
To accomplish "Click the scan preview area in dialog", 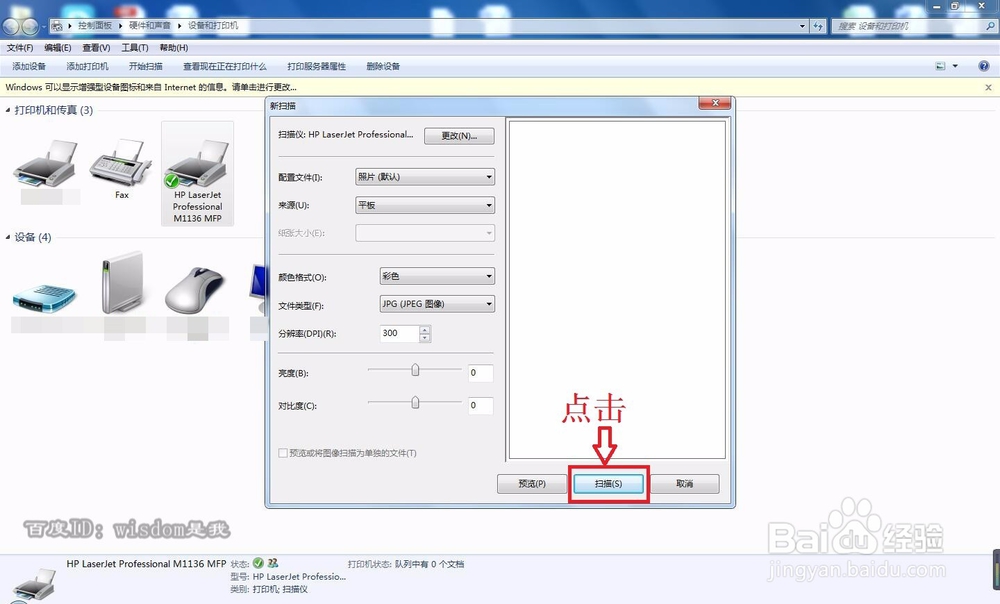I will 617,290.
